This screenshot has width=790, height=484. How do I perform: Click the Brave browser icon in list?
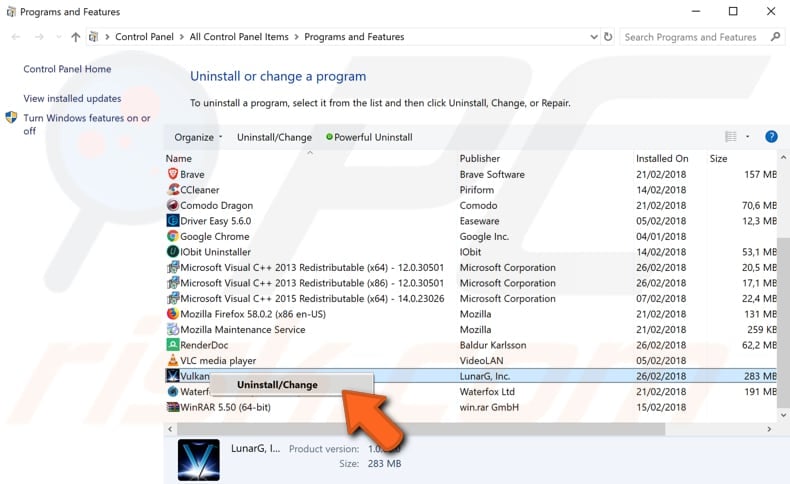point(173,174)
